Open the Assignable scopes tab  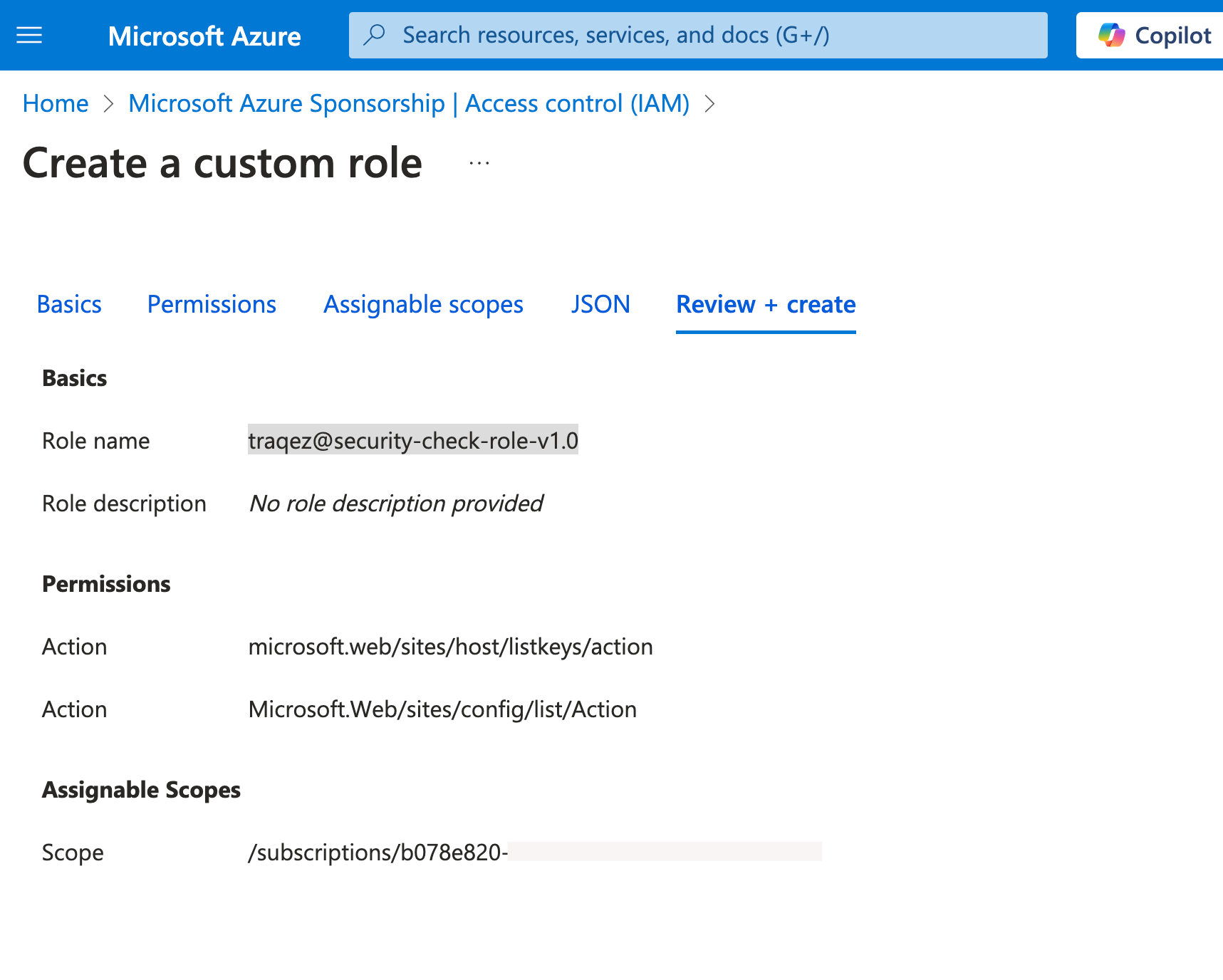[423, 304]
